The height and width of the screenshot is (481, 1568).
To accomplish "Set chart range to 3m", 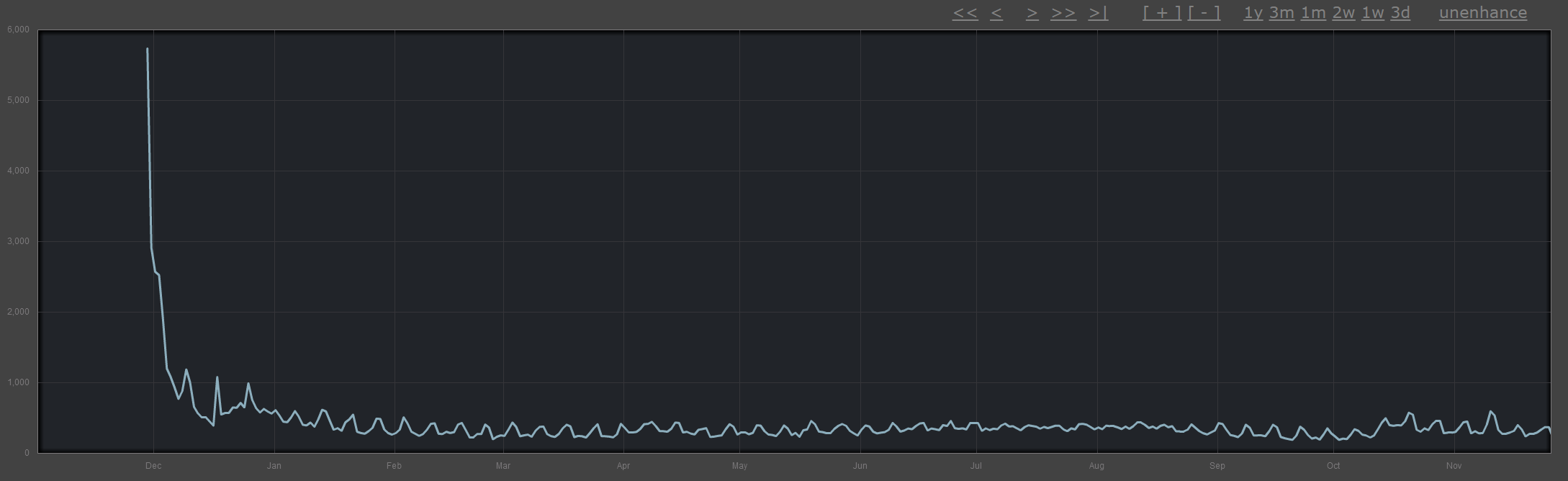I will (x=1281, y=13).
